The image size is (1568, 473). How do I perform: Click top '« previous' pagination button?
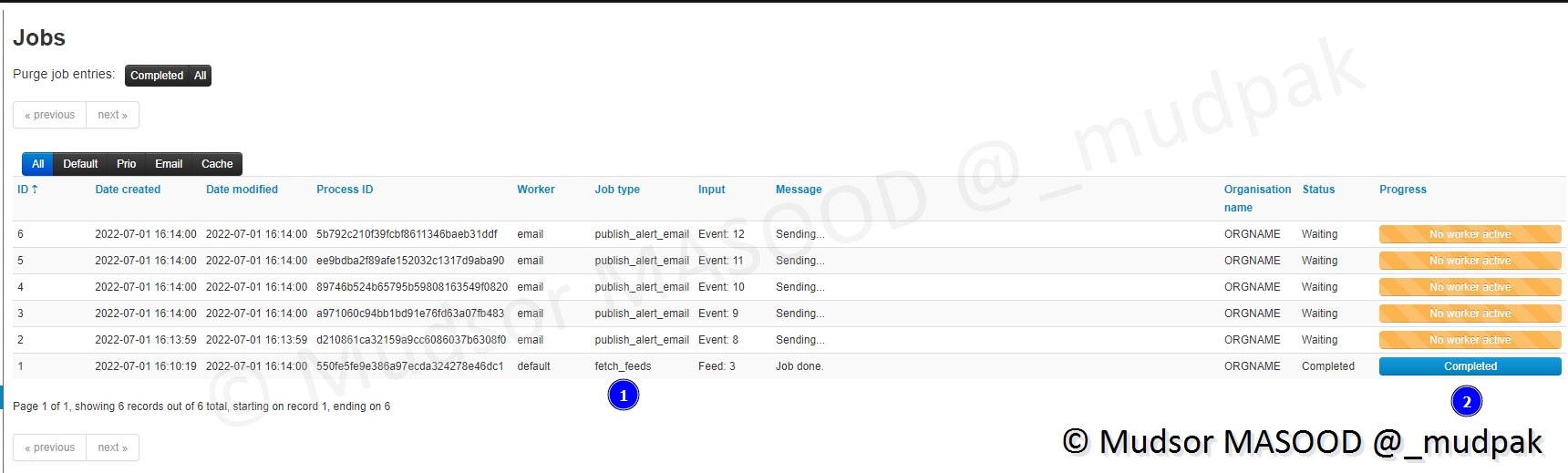click(x=50, y=115)
